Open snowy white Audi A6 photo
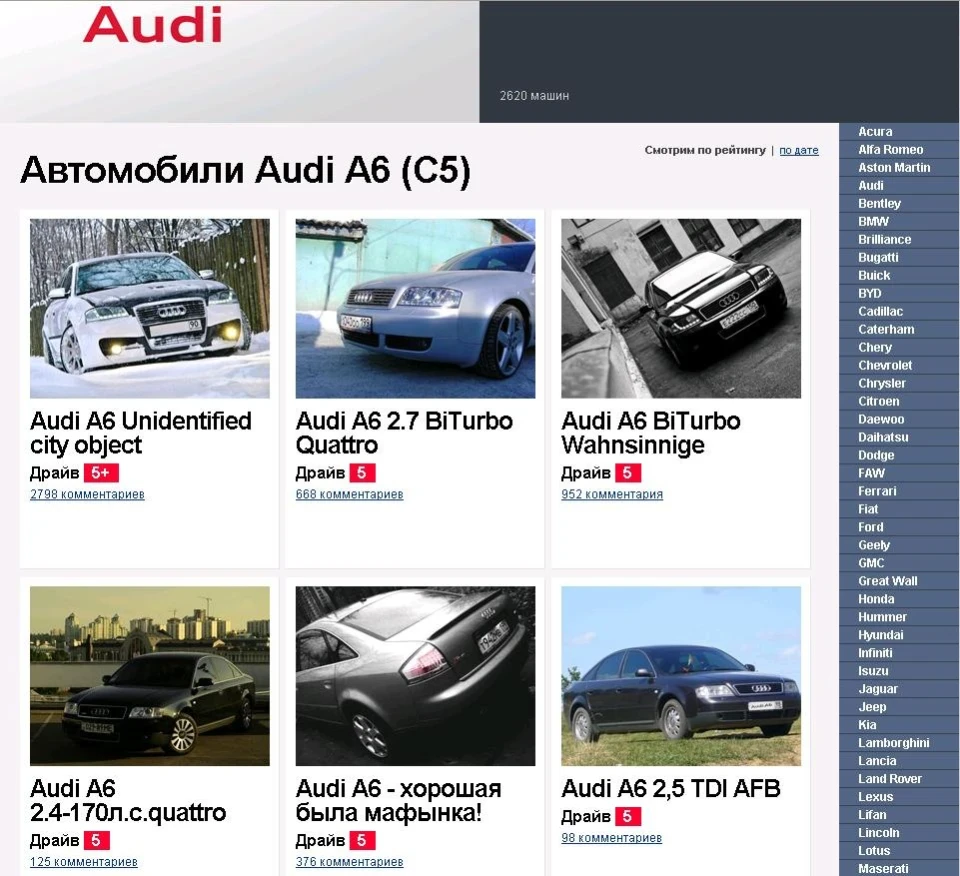 coord(149,309)
